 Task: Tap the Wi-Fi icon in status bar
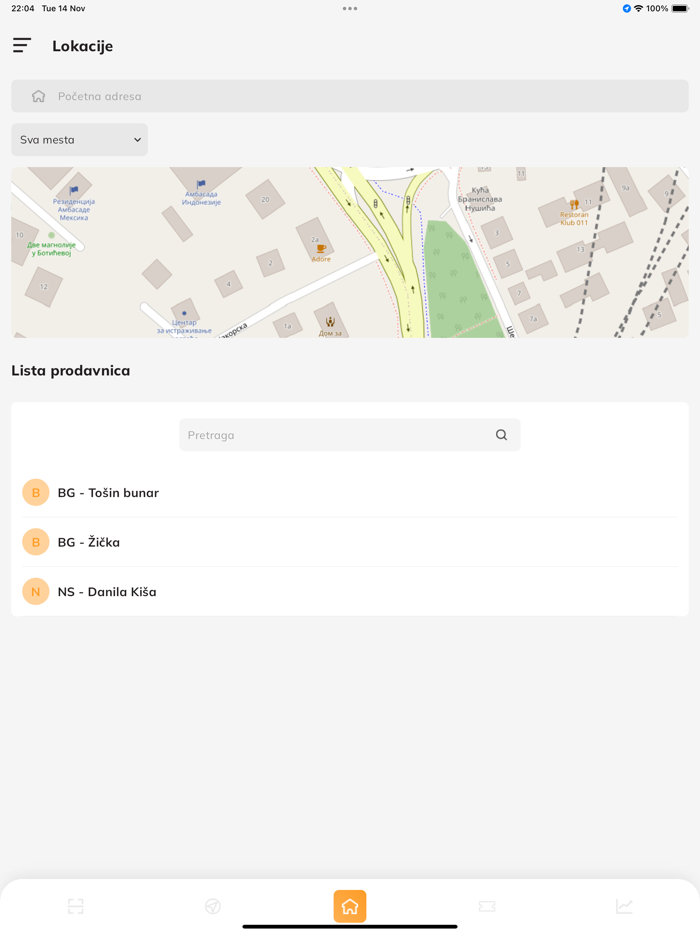tap(639, 8)
